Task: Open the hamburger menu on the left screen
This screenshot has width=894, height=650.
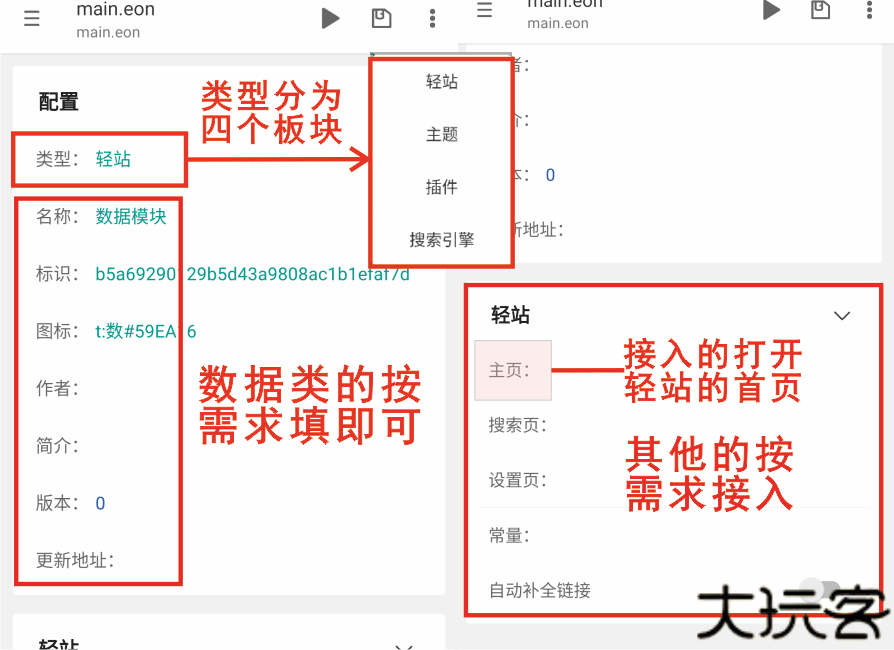Action: [32, 19]
